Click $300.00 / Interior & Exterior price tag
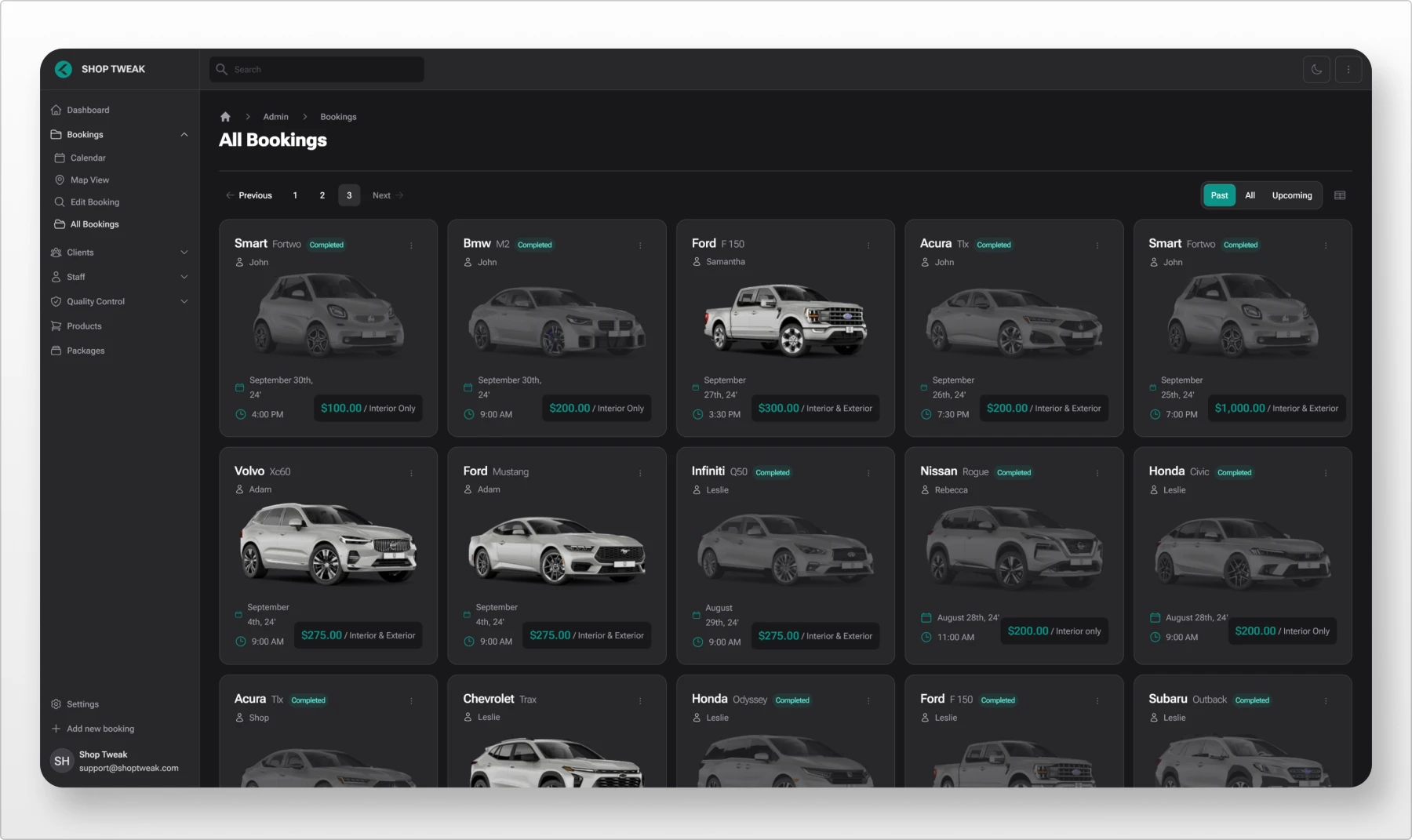The width and height of the screenshot is (1412, 840). [x=815, y=408]
